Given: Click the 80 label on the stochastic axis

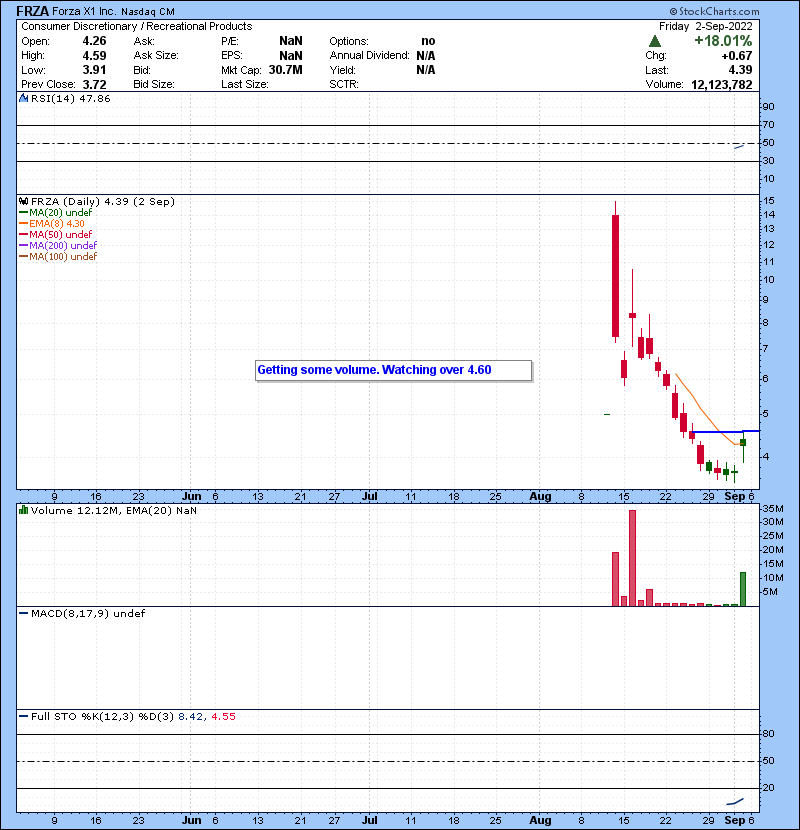Looking at the screenshot, I should (768, 734).
